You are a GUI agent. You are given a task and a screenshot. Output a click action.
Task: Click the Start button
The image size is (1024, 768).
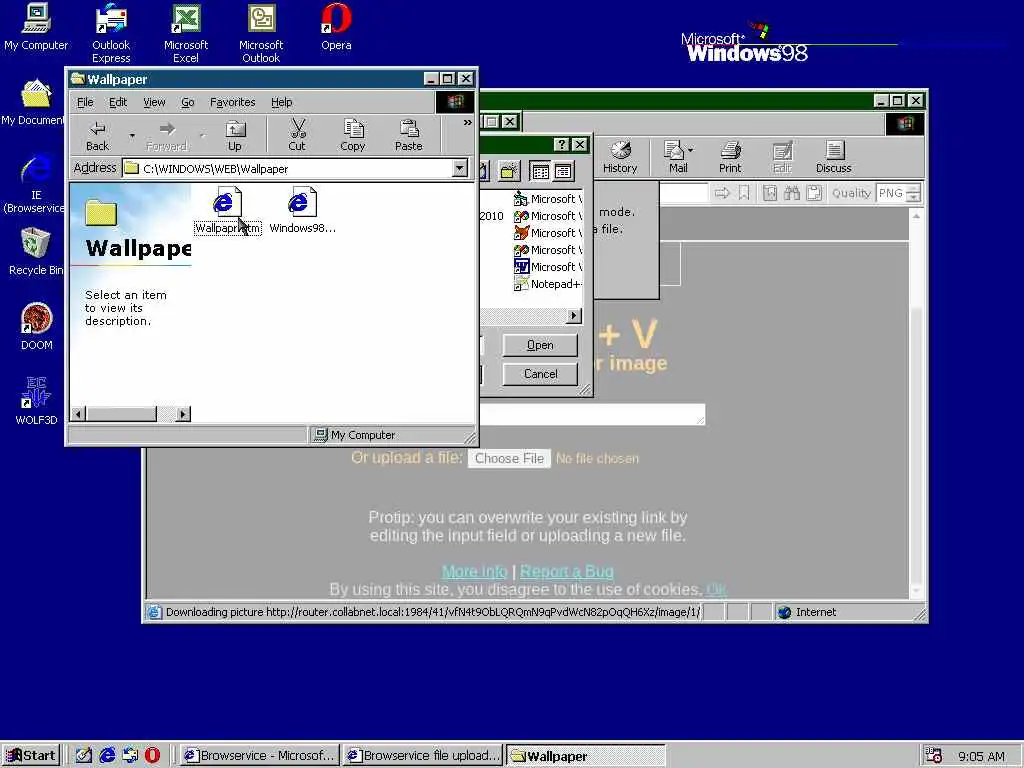tap(31, 756)
